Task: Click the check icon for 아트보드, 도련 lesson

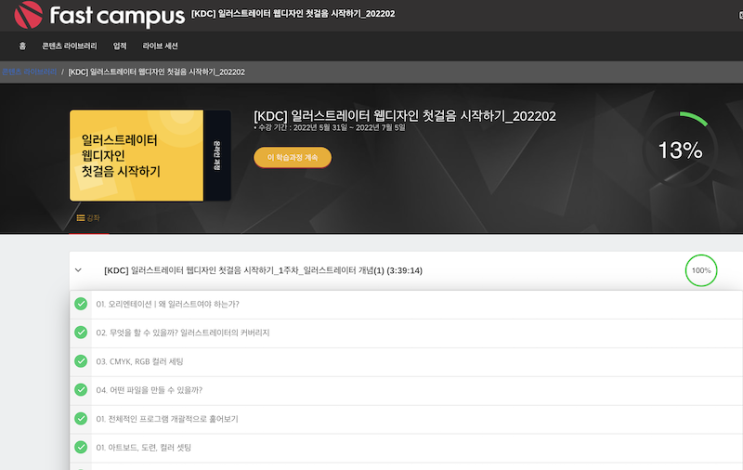Action: coord(81,447)
